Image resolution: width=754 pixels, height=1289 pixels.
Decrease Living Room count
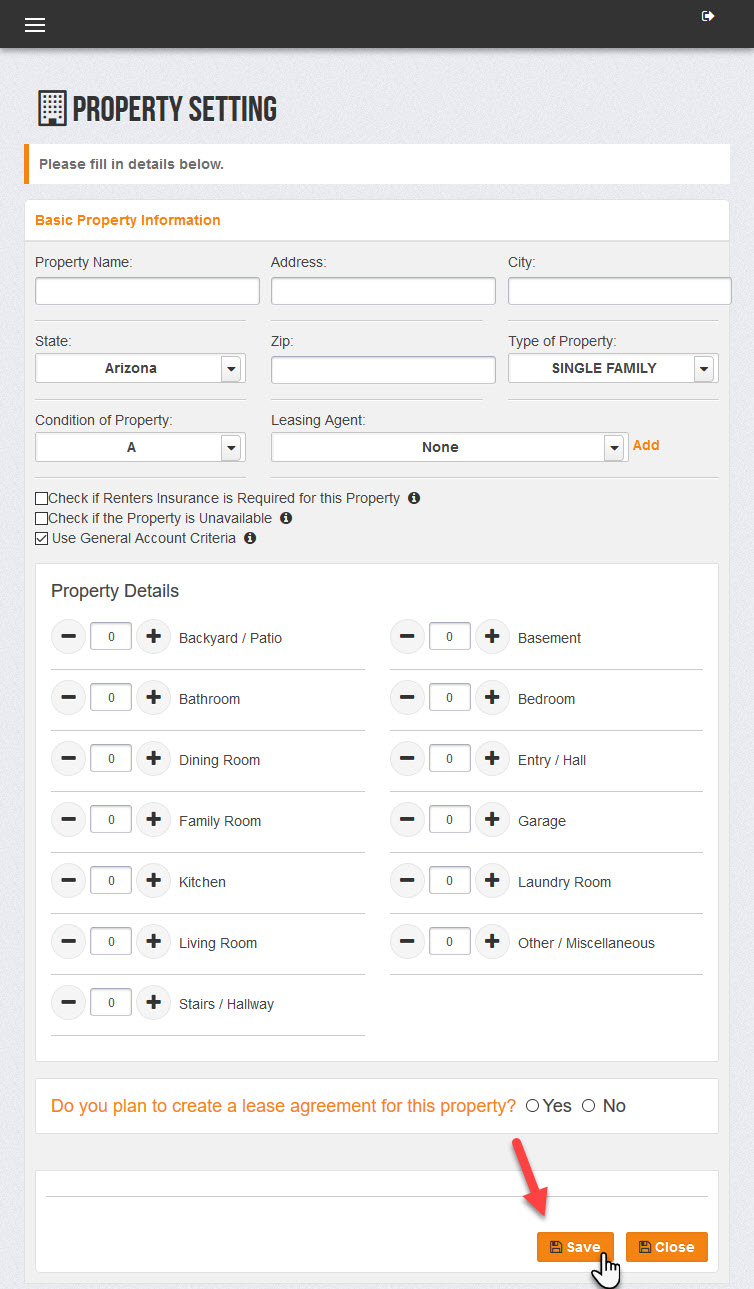click(x=68, y=942)
